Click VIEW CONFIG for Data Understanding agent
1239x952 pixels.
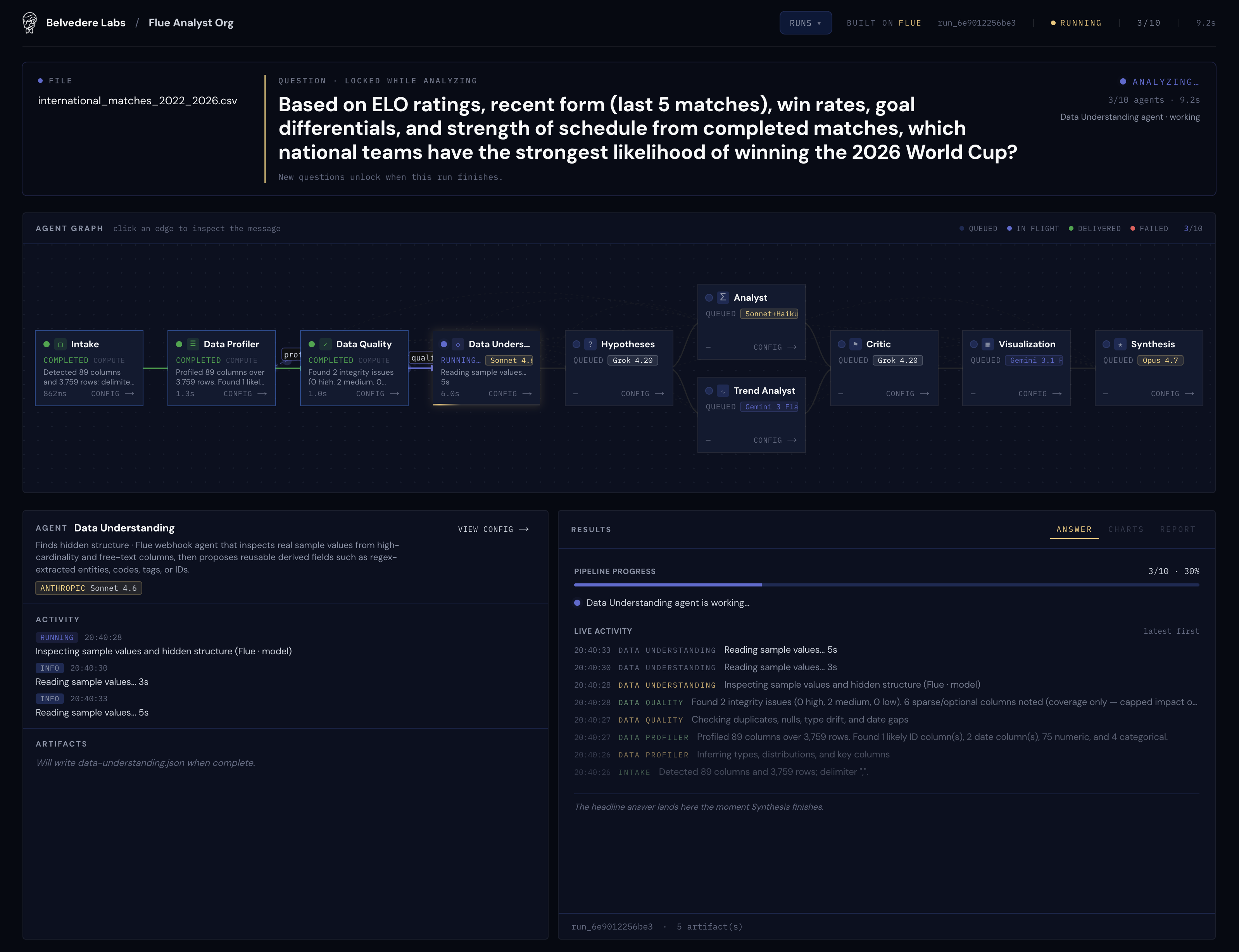493,529
